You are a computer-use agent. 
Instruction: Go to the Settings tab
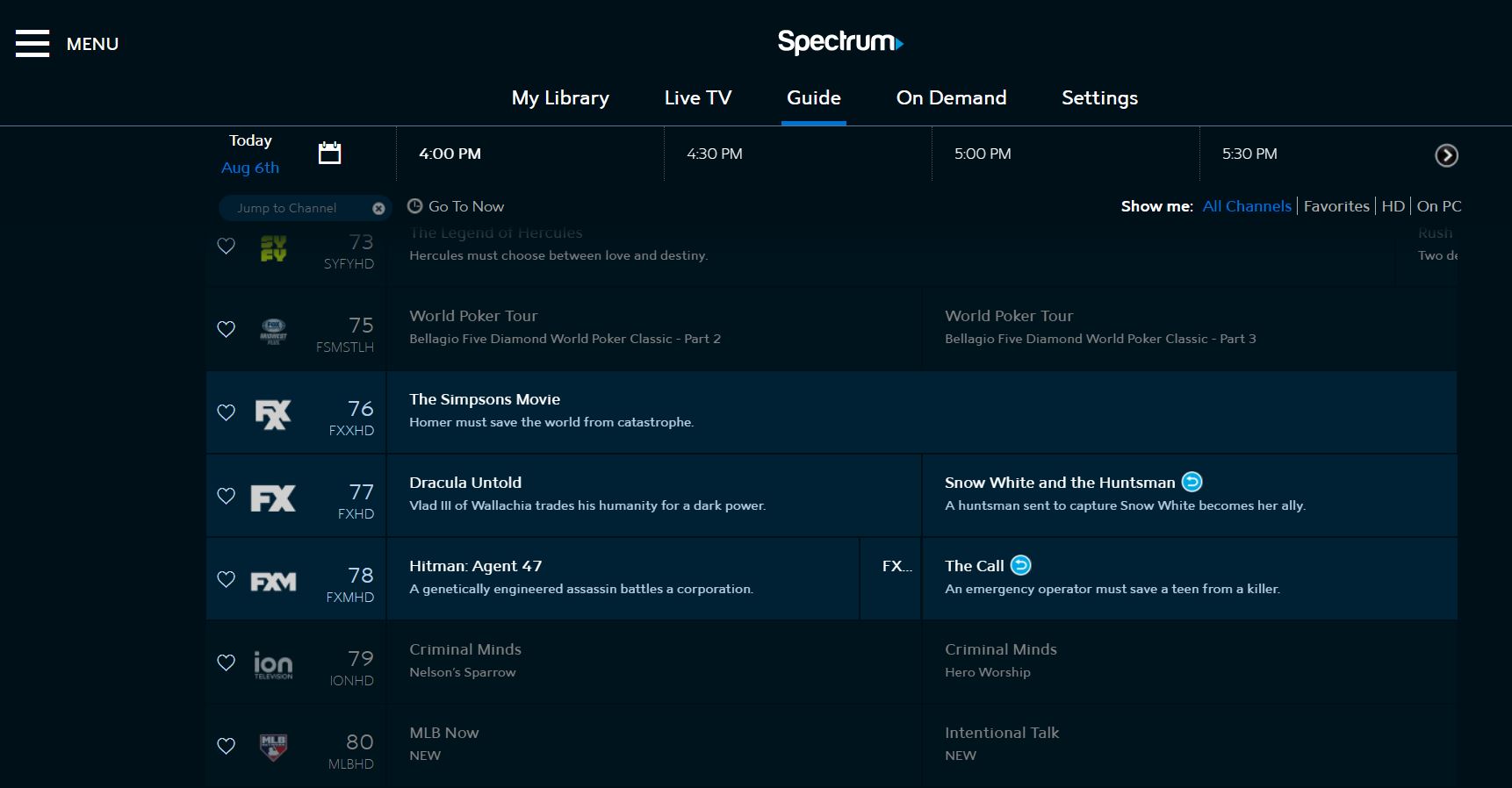(x=1099, y=98)
